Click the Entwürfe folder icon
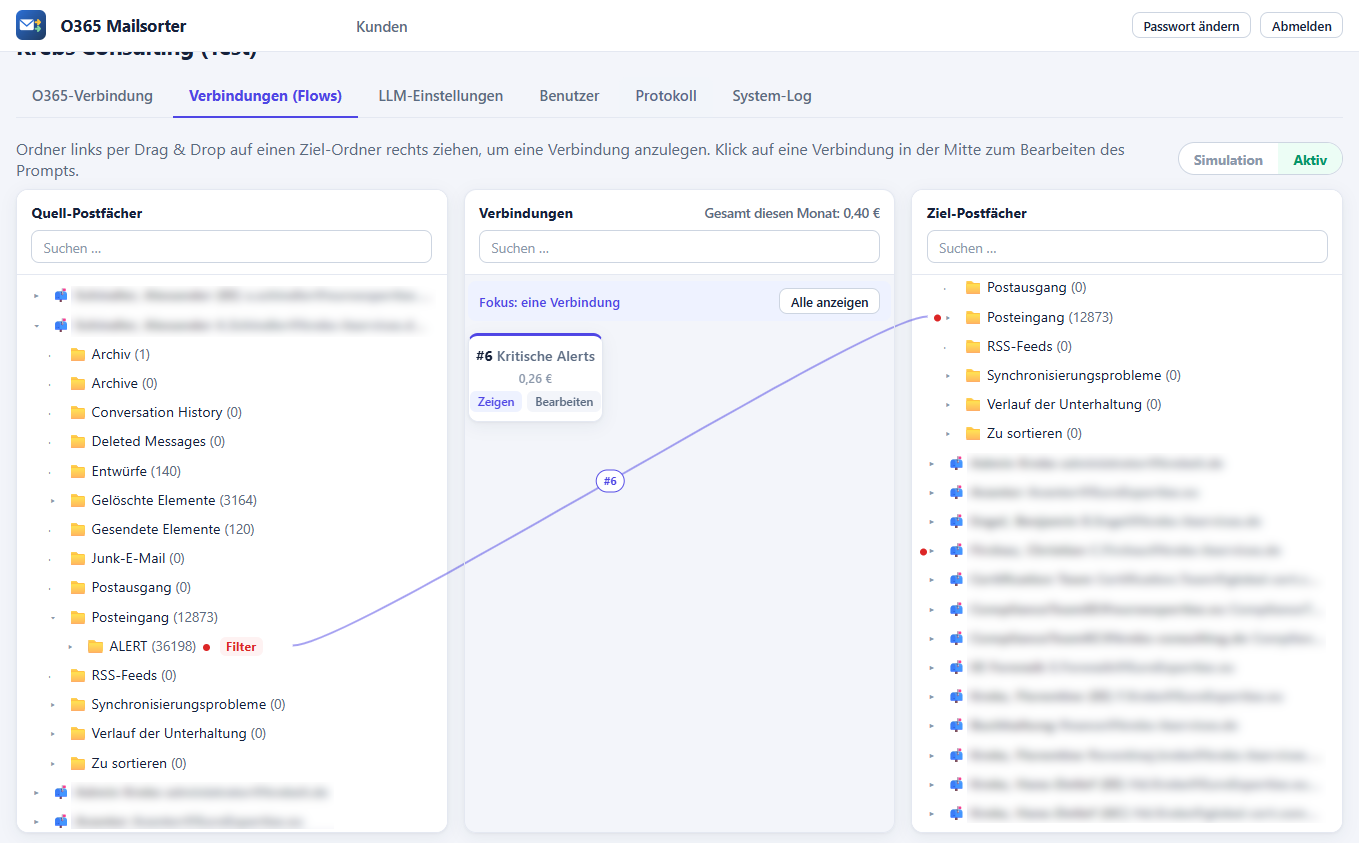This screenshot has width=1359, height=843. pyautogui.click(x=78, y=471)
